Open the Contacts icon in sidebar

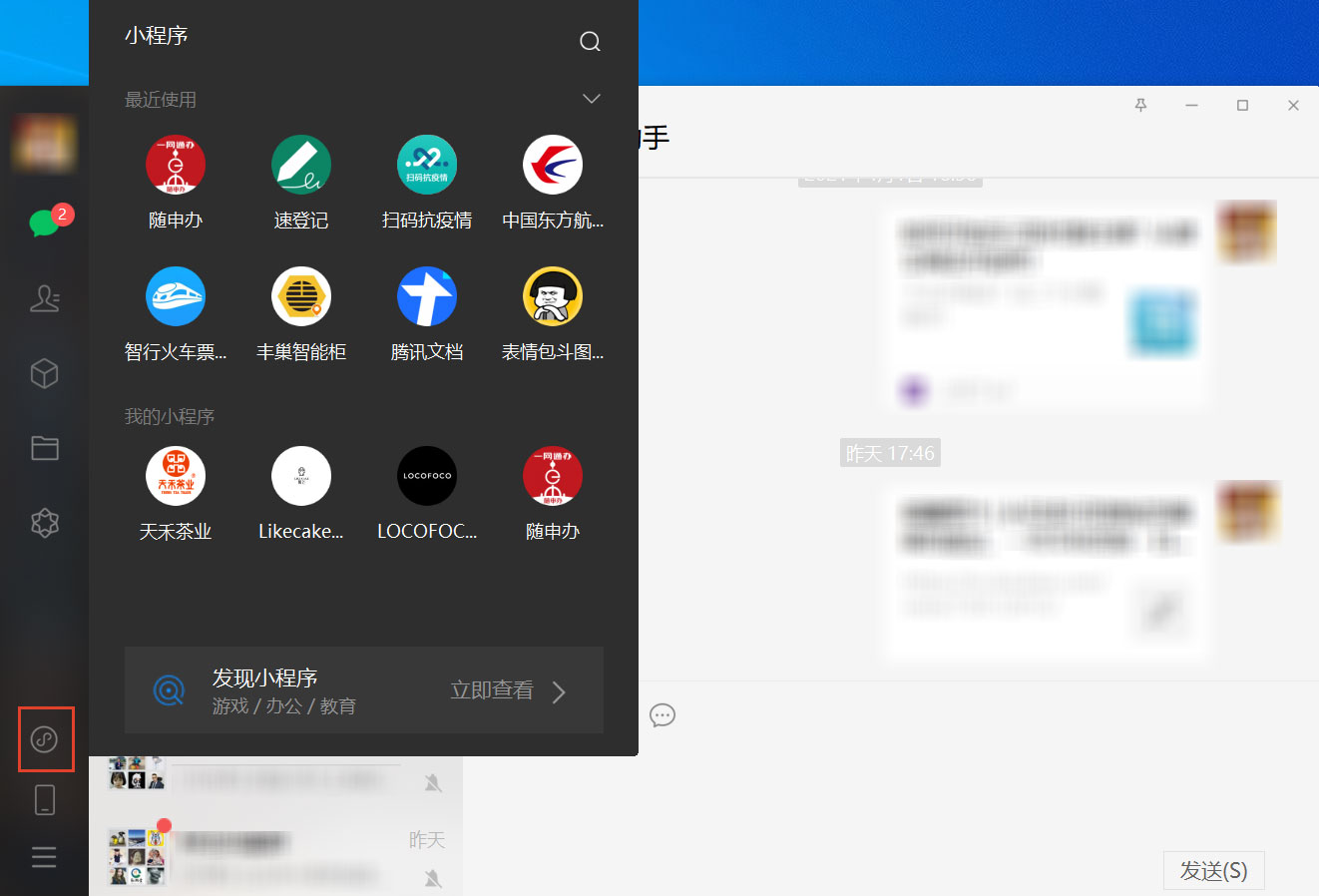point(45,298)
